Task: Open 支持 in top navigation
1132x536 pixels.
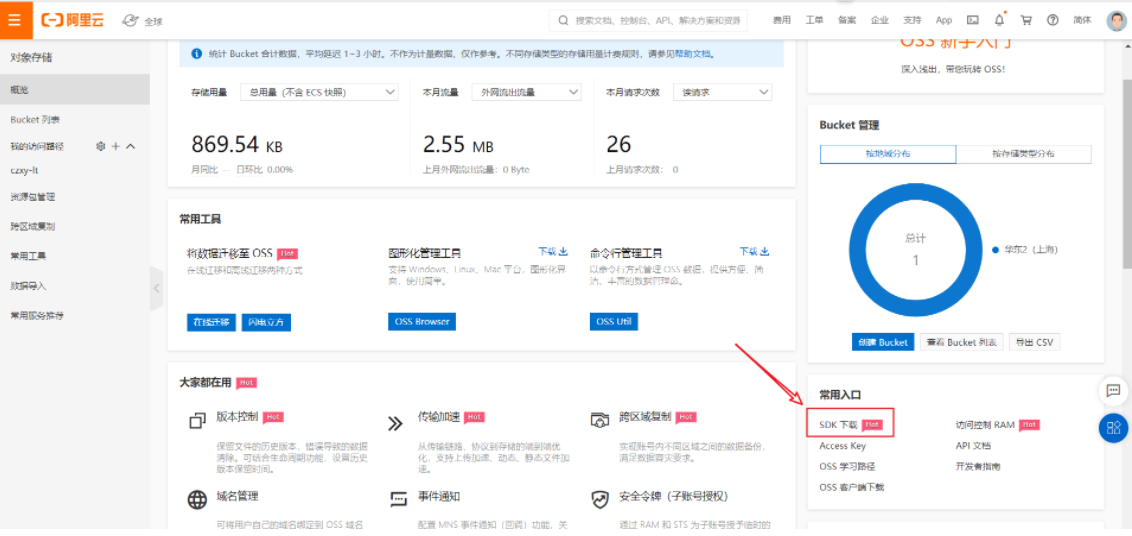Action: (912, 20)
